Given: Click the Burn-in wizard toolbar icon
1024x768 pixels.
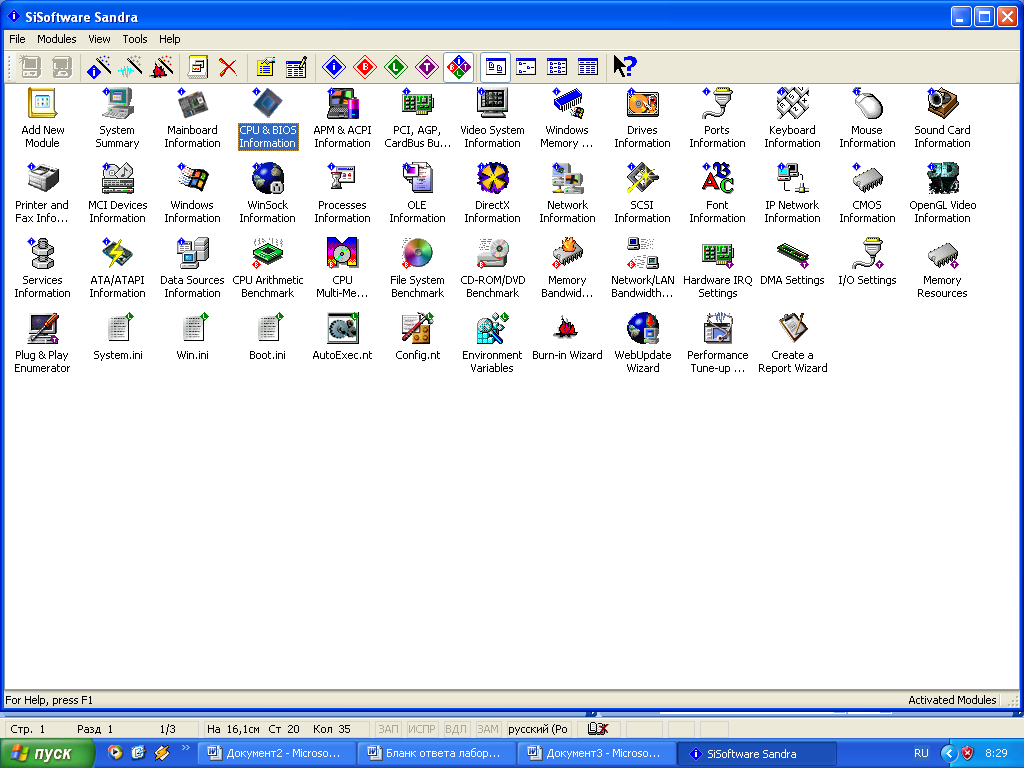Looking at the screenshot, I should [x=161, y=67].
